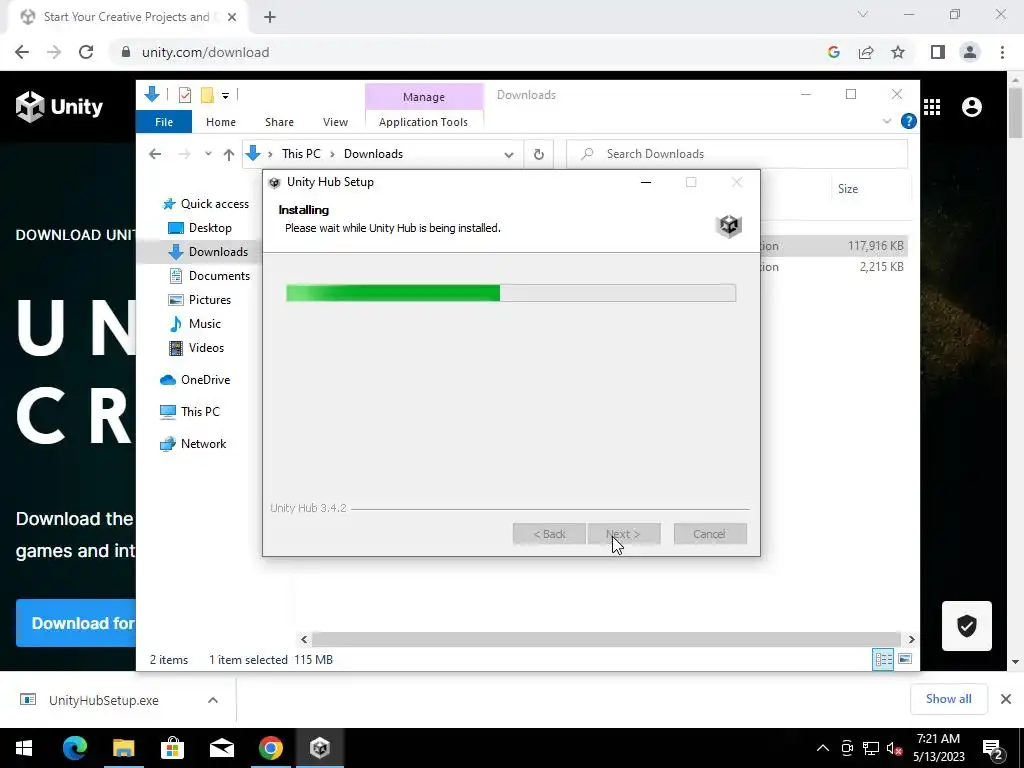Click Cancel in Unity Hub Setup

click(710, 534)
